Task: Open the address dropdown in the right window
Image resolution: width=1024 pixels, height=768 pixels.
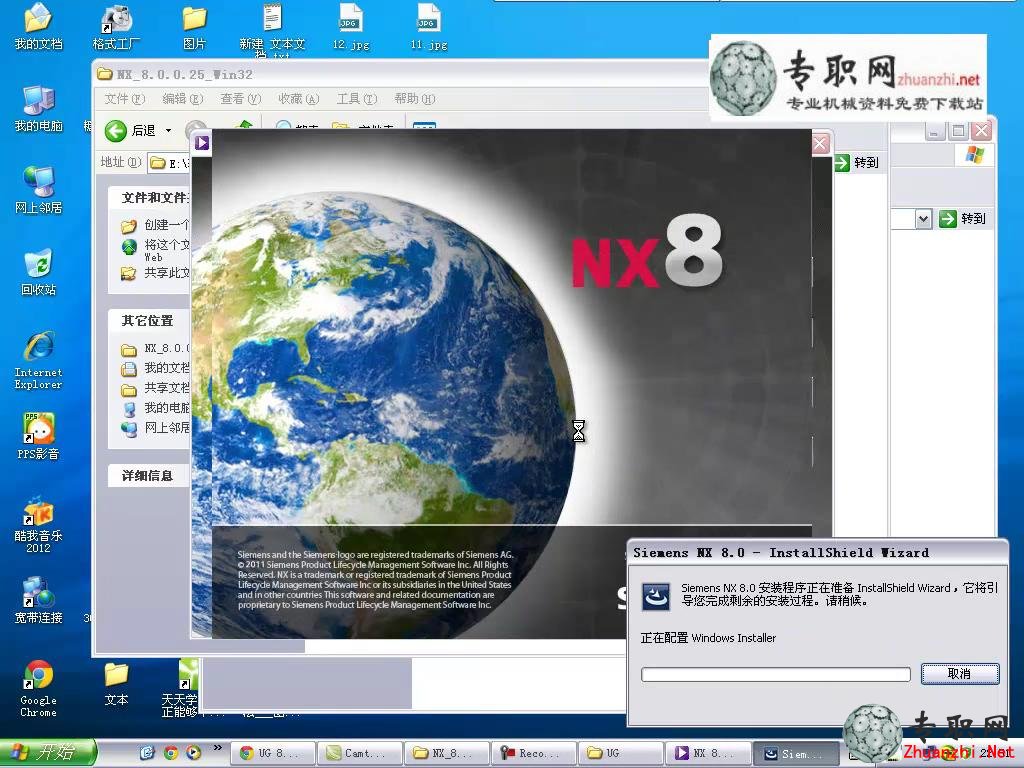Action: (923, 219)
